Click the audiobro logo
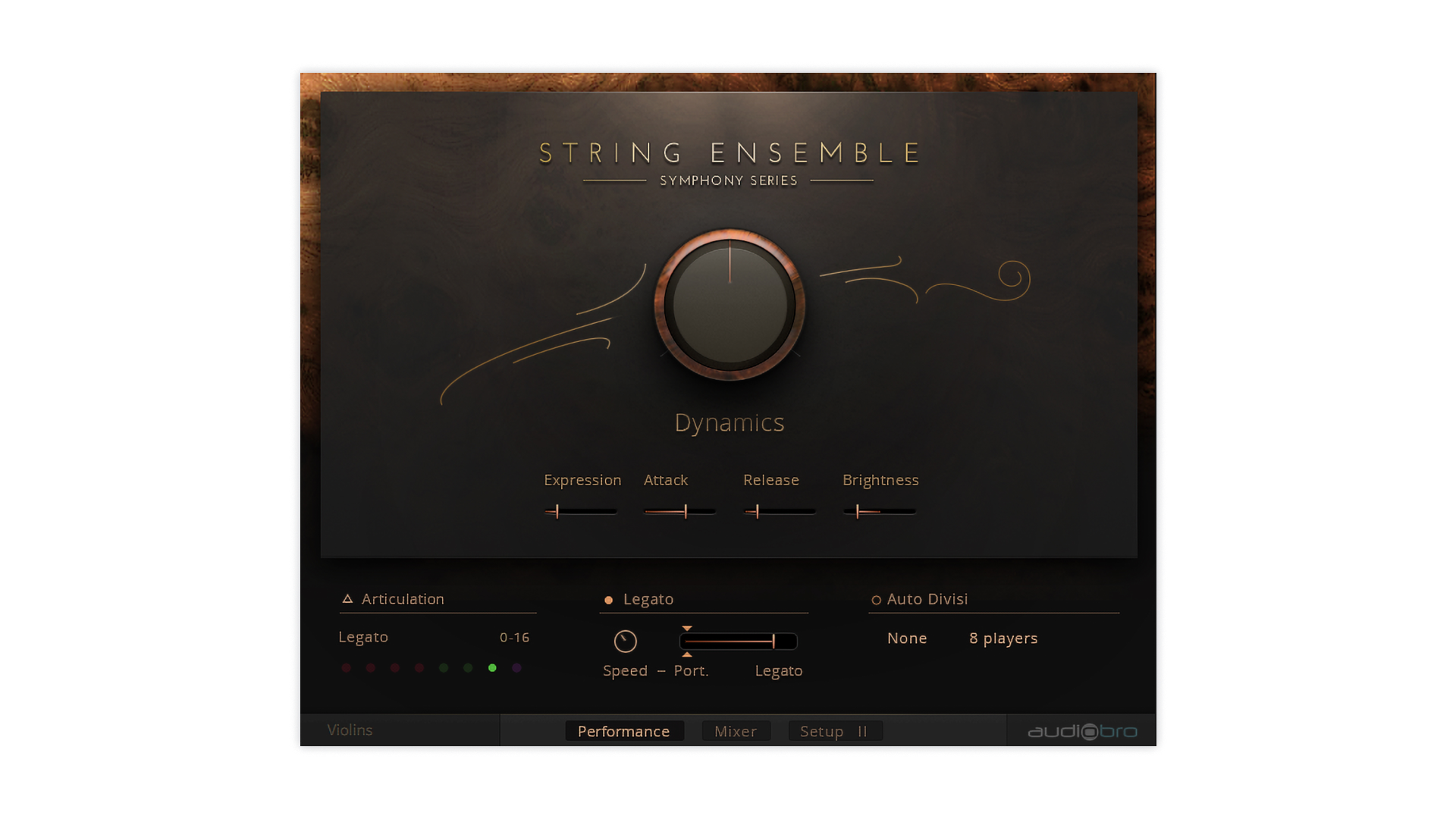Image resolution: width=1456 pixels, height=819 pixels. pyautogui.click(x=1082, y=731)
